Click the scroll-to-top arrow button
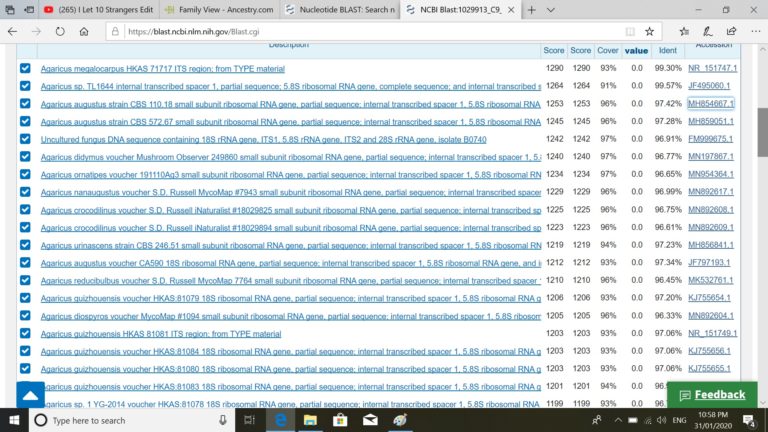Screen dimensions: 768x432 point(30,396)
